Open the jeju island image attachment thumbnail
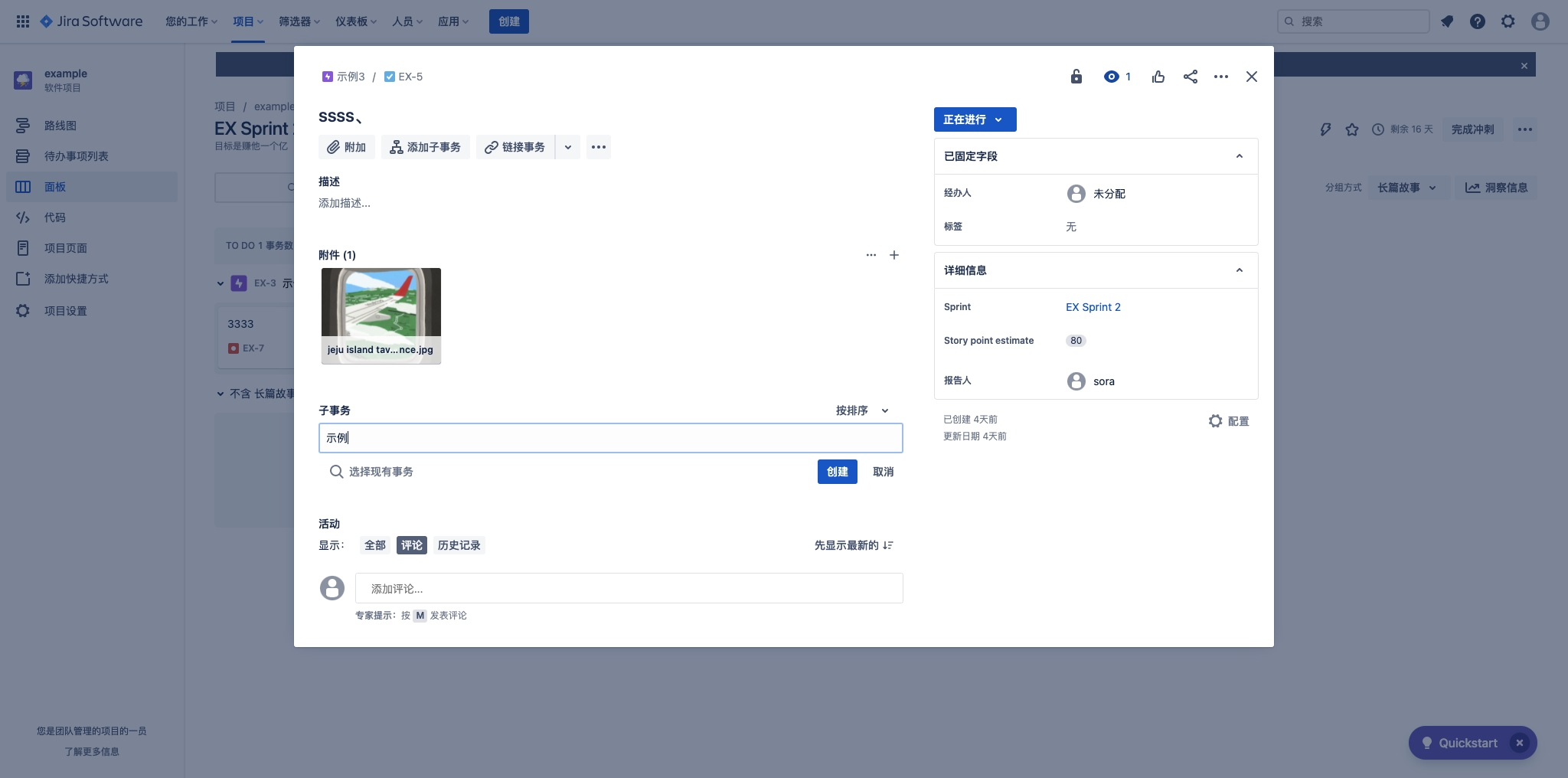 381,315
